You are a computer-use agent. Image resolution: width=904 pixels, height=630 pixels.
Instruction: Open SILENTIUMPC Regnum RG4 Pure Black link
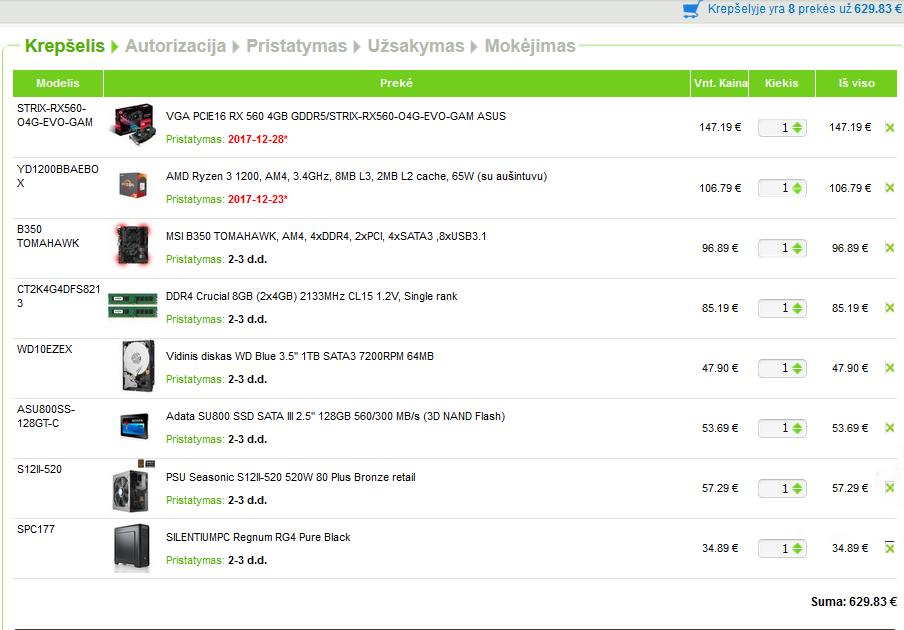point(258,537)
